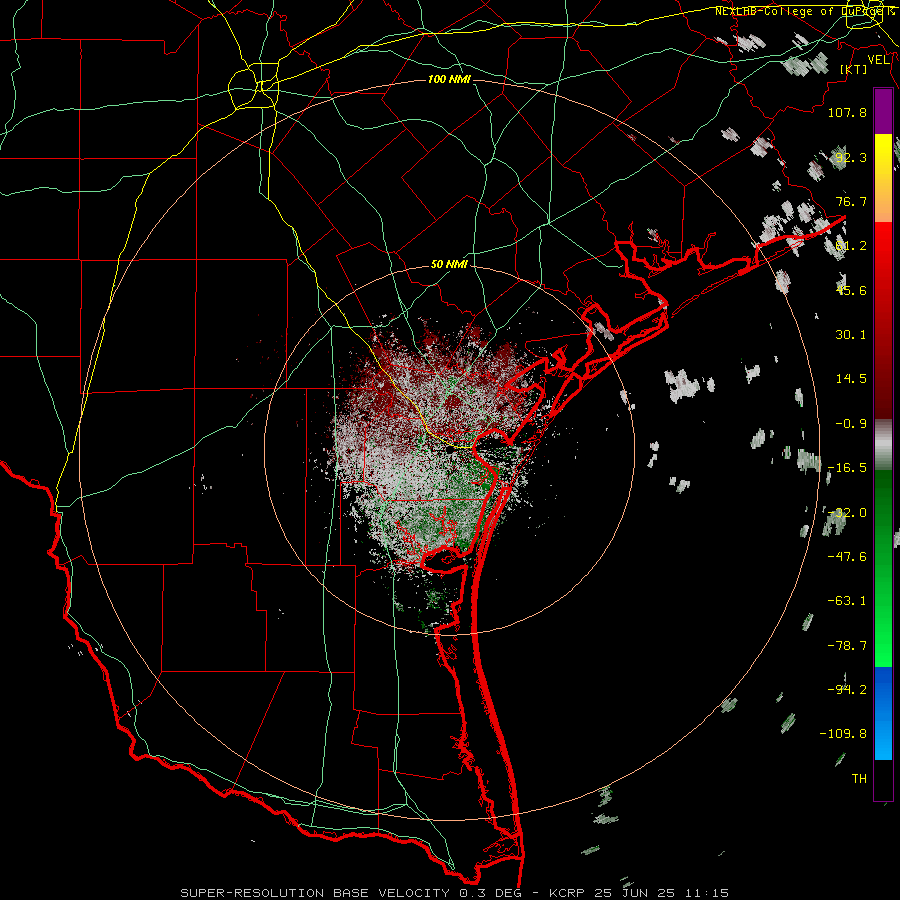The image size is (900, 900).
Task: Click the 50 NMI range ring label
Action: point(449,265)
